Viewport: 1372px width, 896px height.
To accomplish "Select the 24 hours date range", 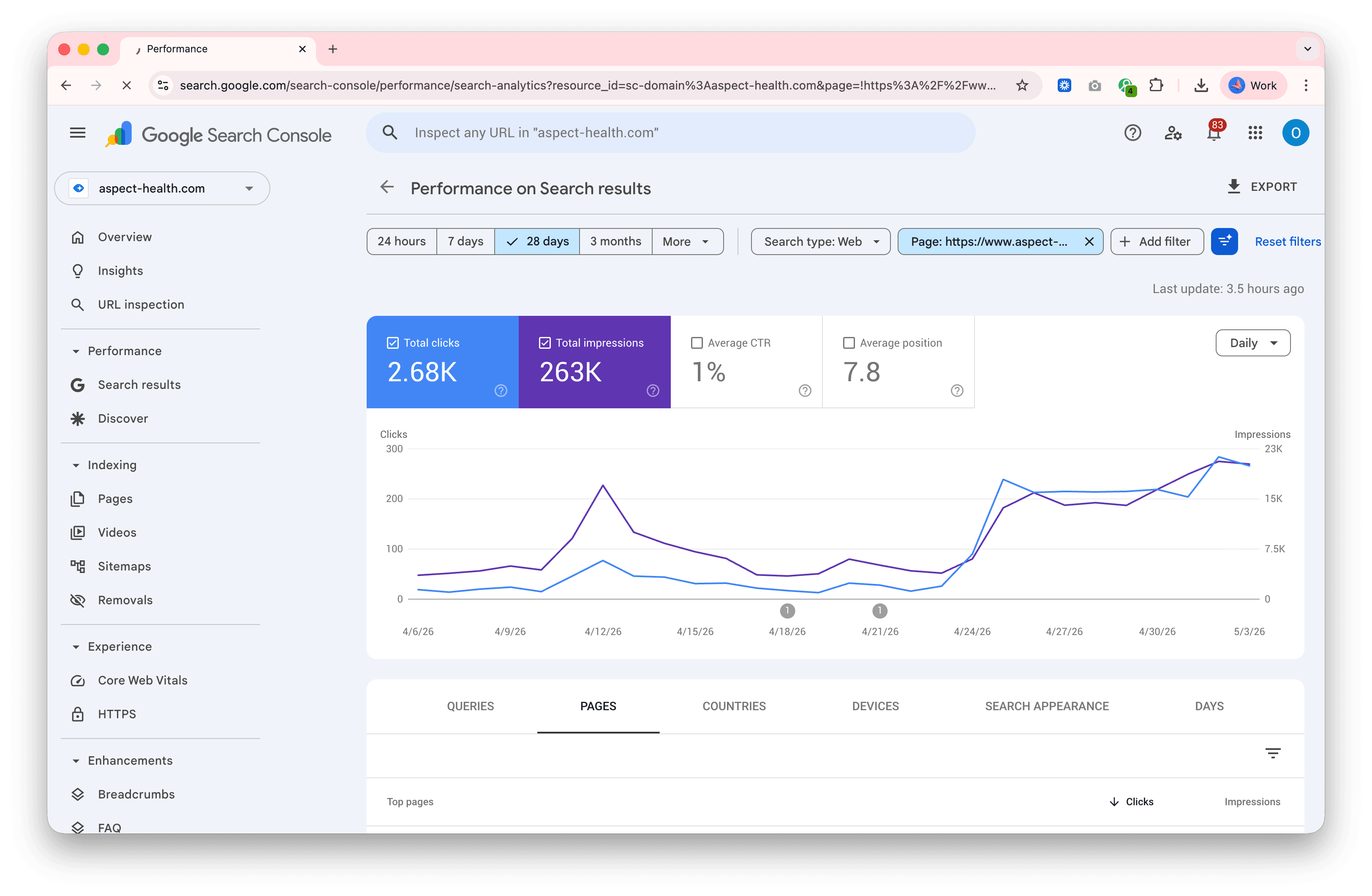I will [402, 242].
